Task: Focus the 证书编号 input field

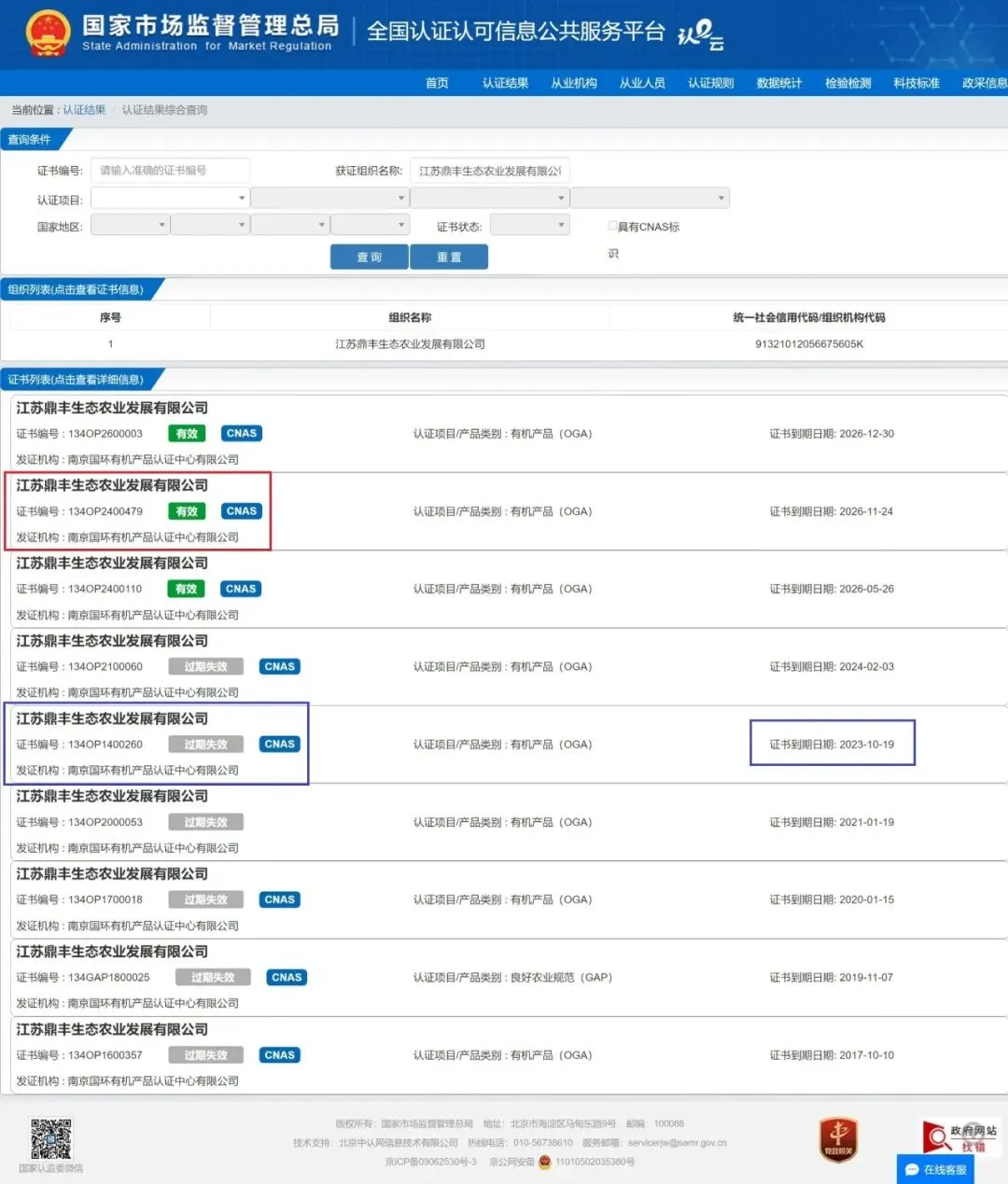Action: pos(170,171)
